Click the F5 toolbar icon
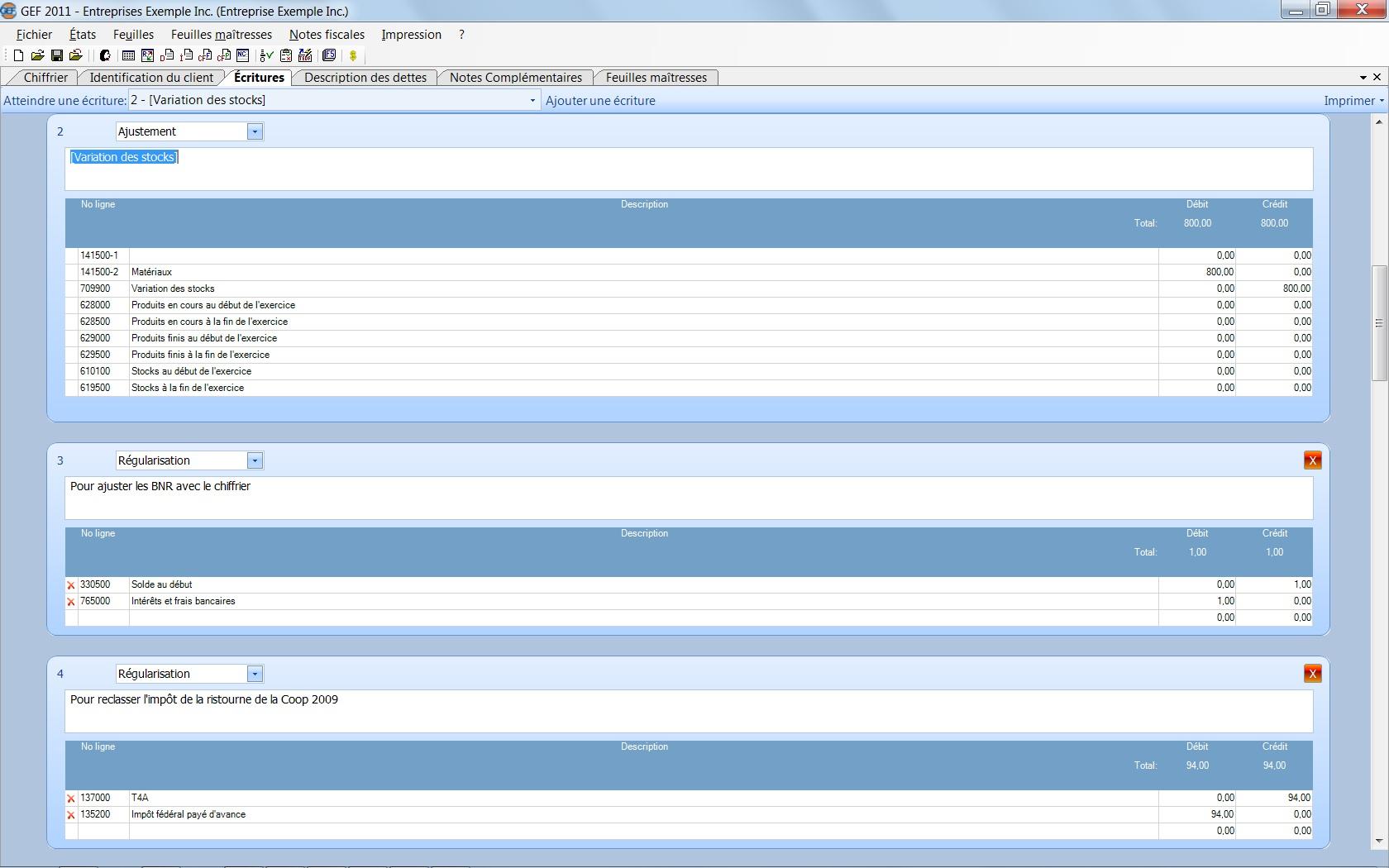The height and width of the screenshot is (868, 1389). [x=329, y=55]
